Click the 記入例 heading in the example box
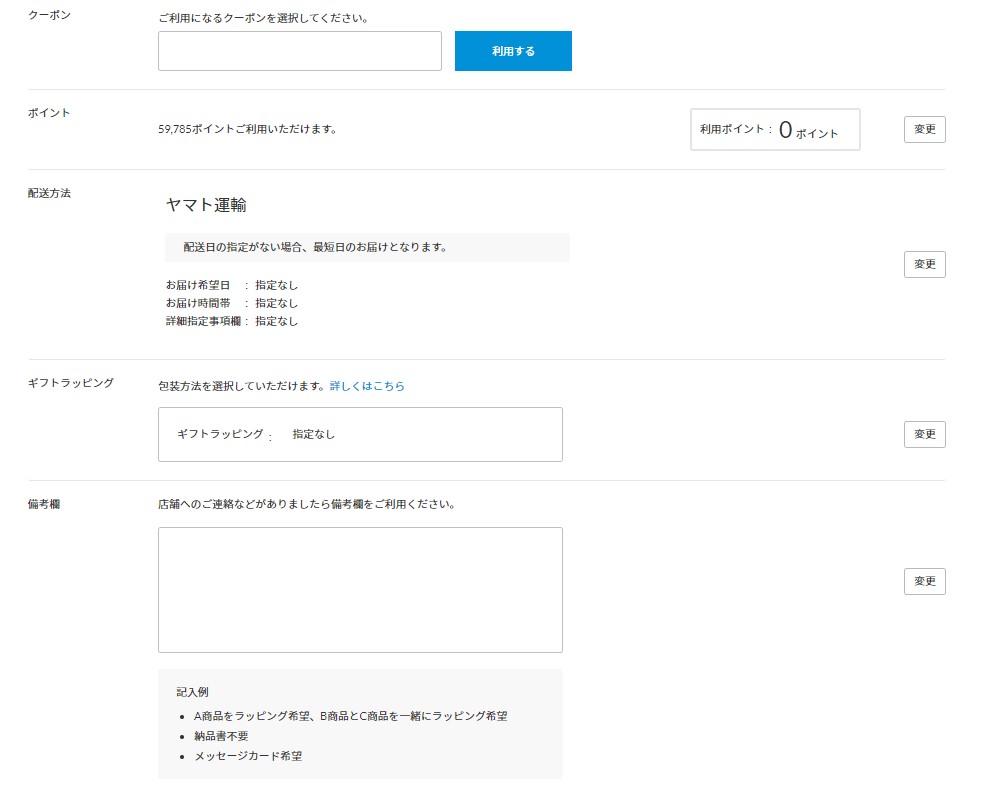This screenshot has height=788, width=982. pyautogui.click(x=192, y=692)
